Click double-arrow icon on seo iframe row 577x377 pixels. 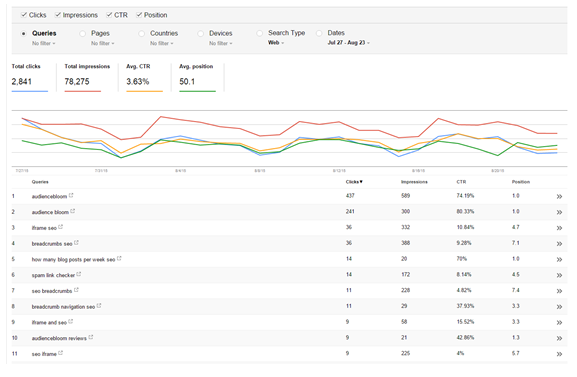point(559,354)
